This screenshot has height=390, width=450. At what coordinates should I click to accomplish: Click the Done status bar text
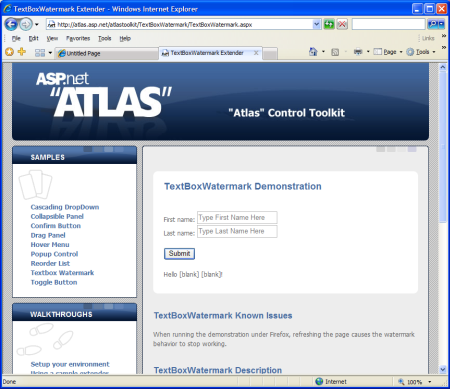pyautogui.click(x=9, y=382)
